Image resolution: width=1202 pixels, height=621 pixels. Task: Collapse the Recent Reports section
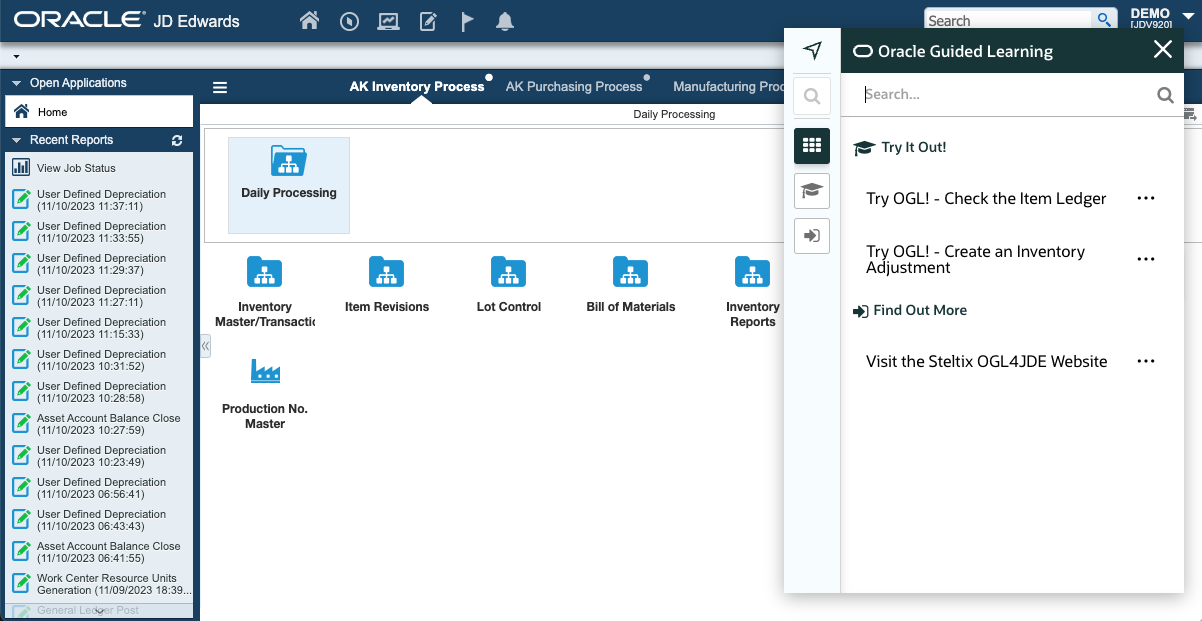pos(17,140)
